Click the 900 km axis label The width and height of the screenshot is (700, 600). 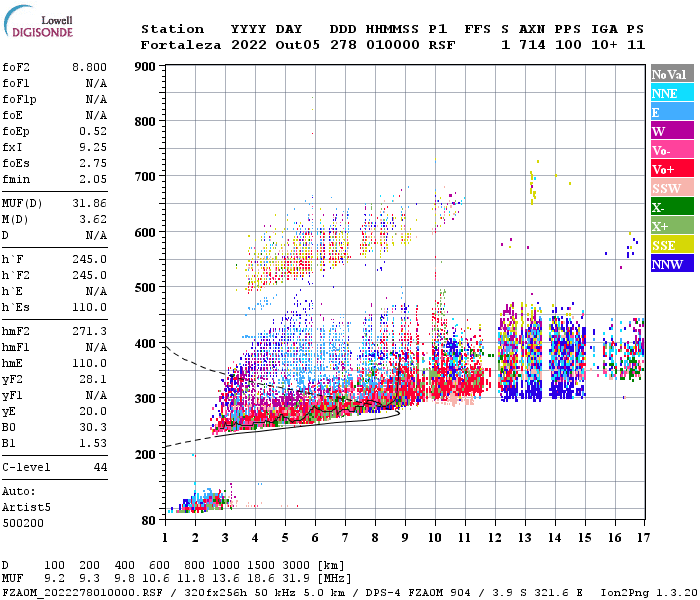[145, 67]
